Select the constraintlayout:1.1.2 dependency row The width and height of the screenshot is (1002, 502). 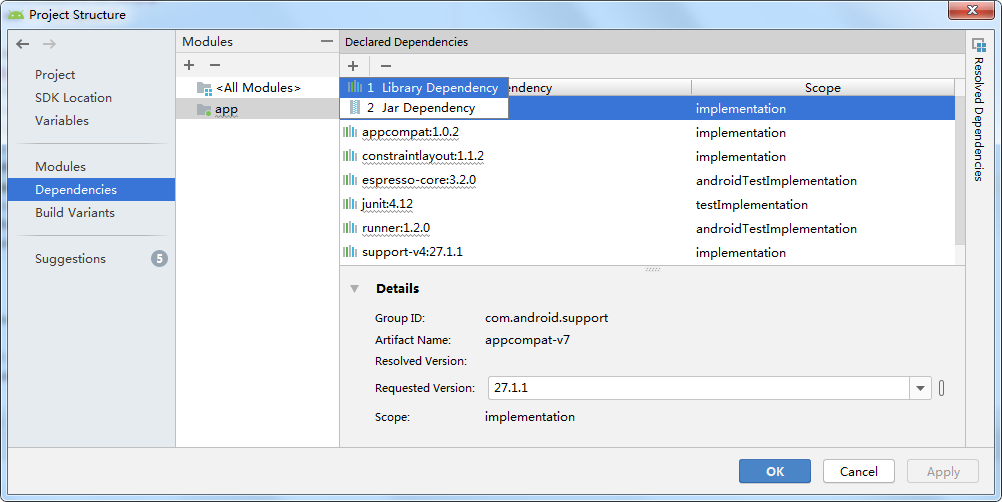(x=647, y=156)
